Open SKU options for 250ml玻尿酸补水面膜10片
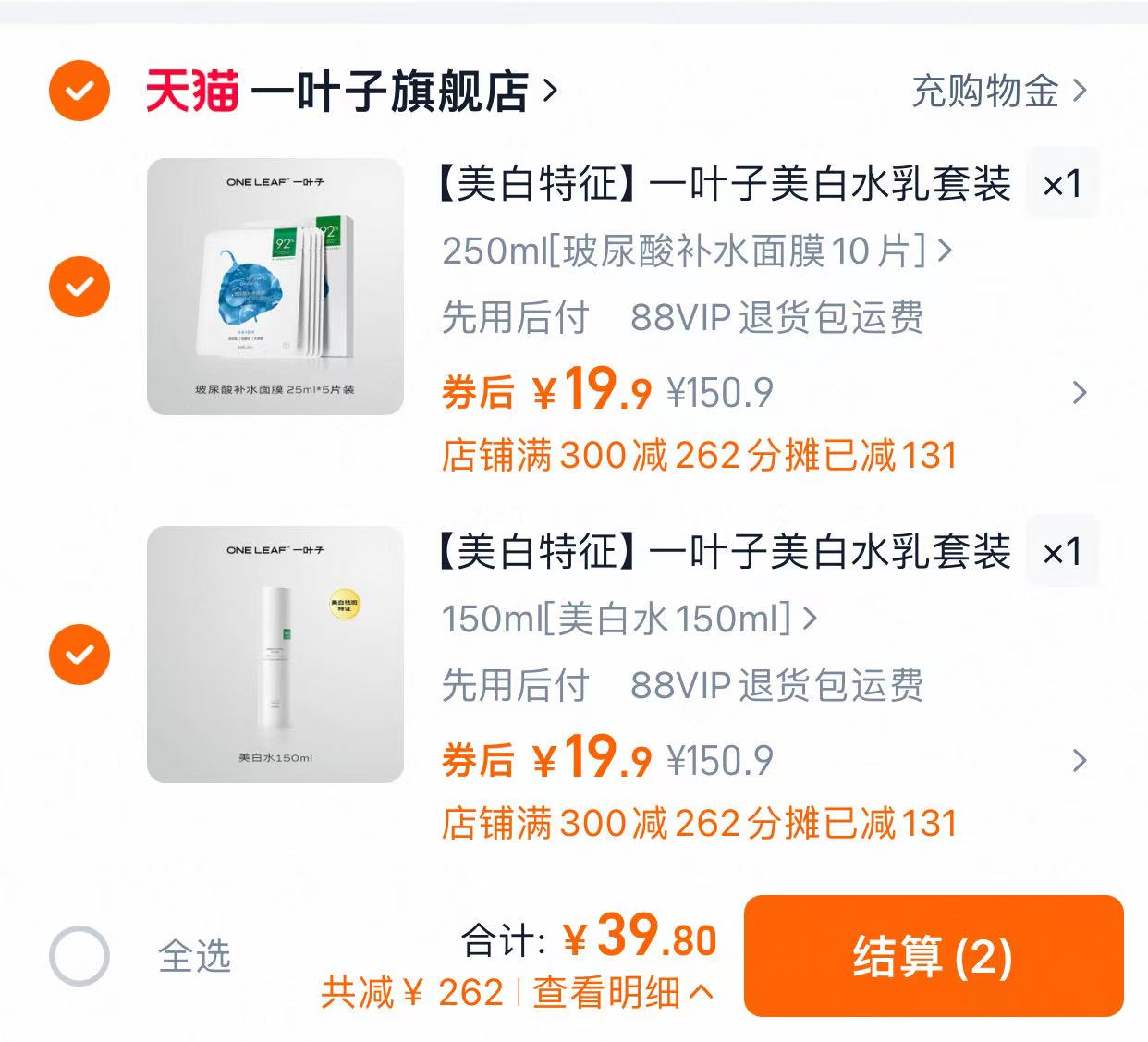 (693, 252)
